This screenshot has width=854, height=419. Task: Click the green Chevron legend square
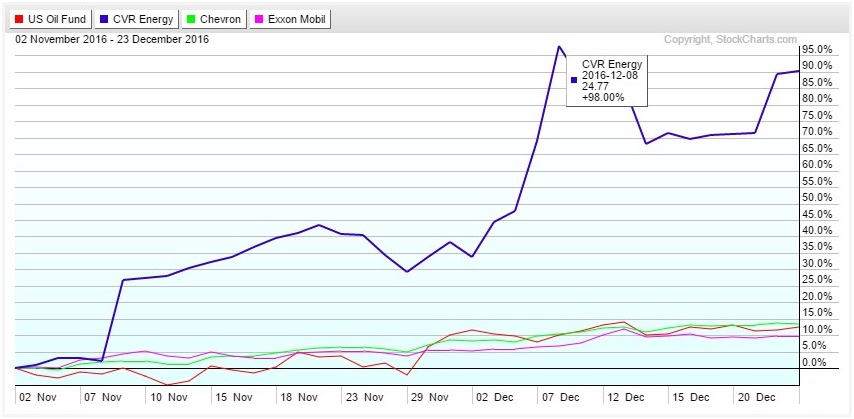point(191,19)
